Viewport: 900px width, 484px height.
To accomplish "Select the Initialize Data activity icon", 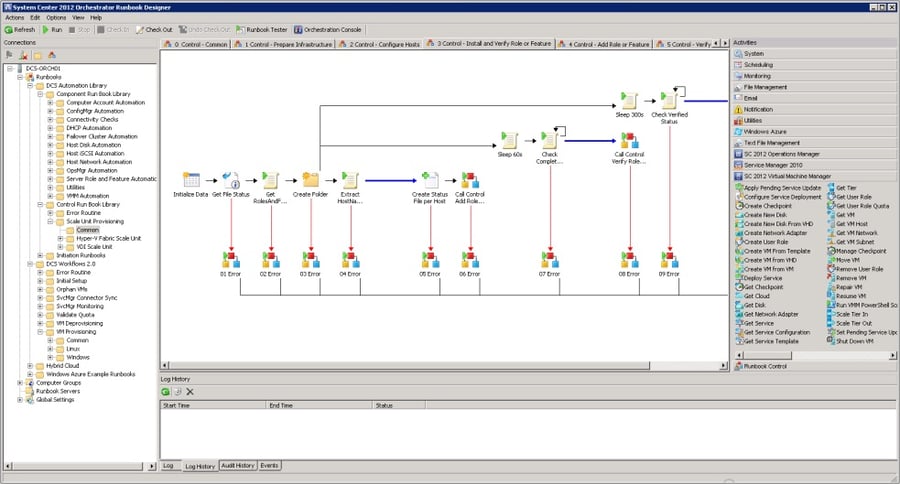I will (191, 180).
